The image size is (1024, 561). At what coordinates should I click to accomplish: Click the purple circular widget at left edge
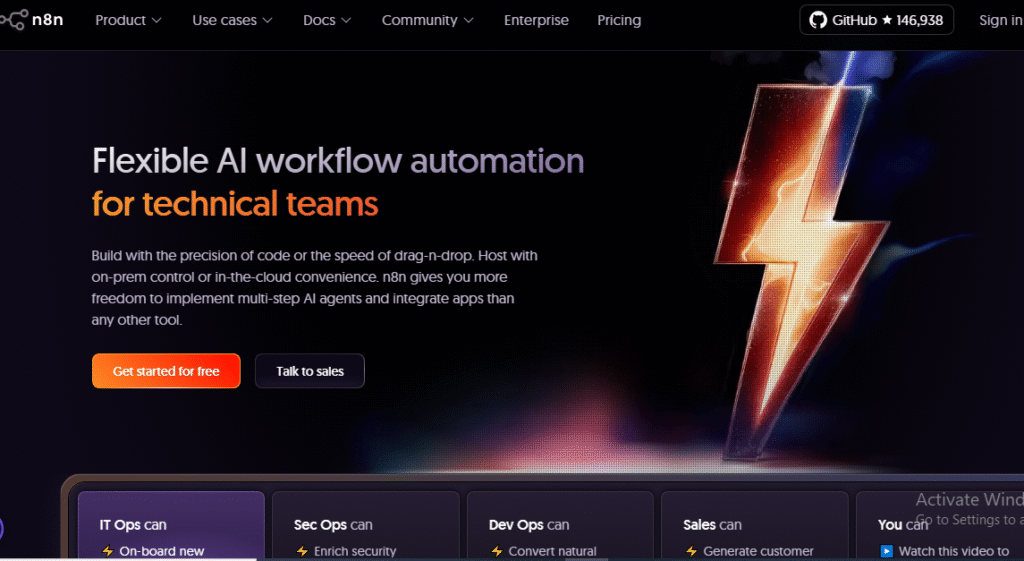(x=2, y=529)
